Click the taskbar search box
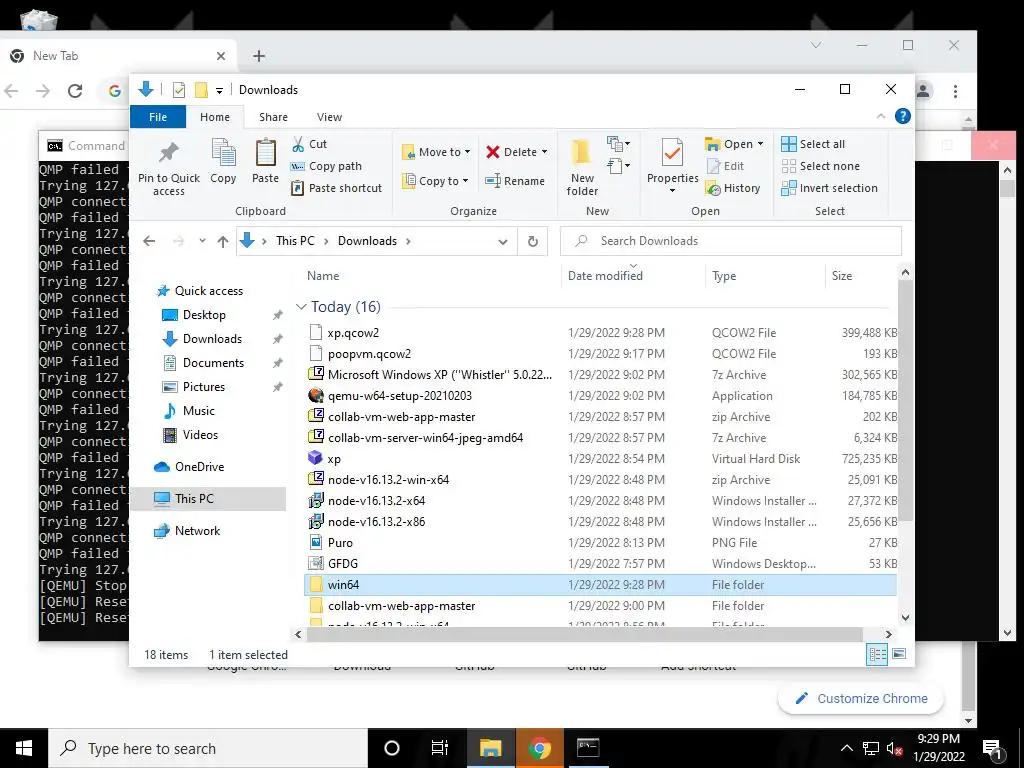Viewport: 1024px width, 768px height. [208, 748]
